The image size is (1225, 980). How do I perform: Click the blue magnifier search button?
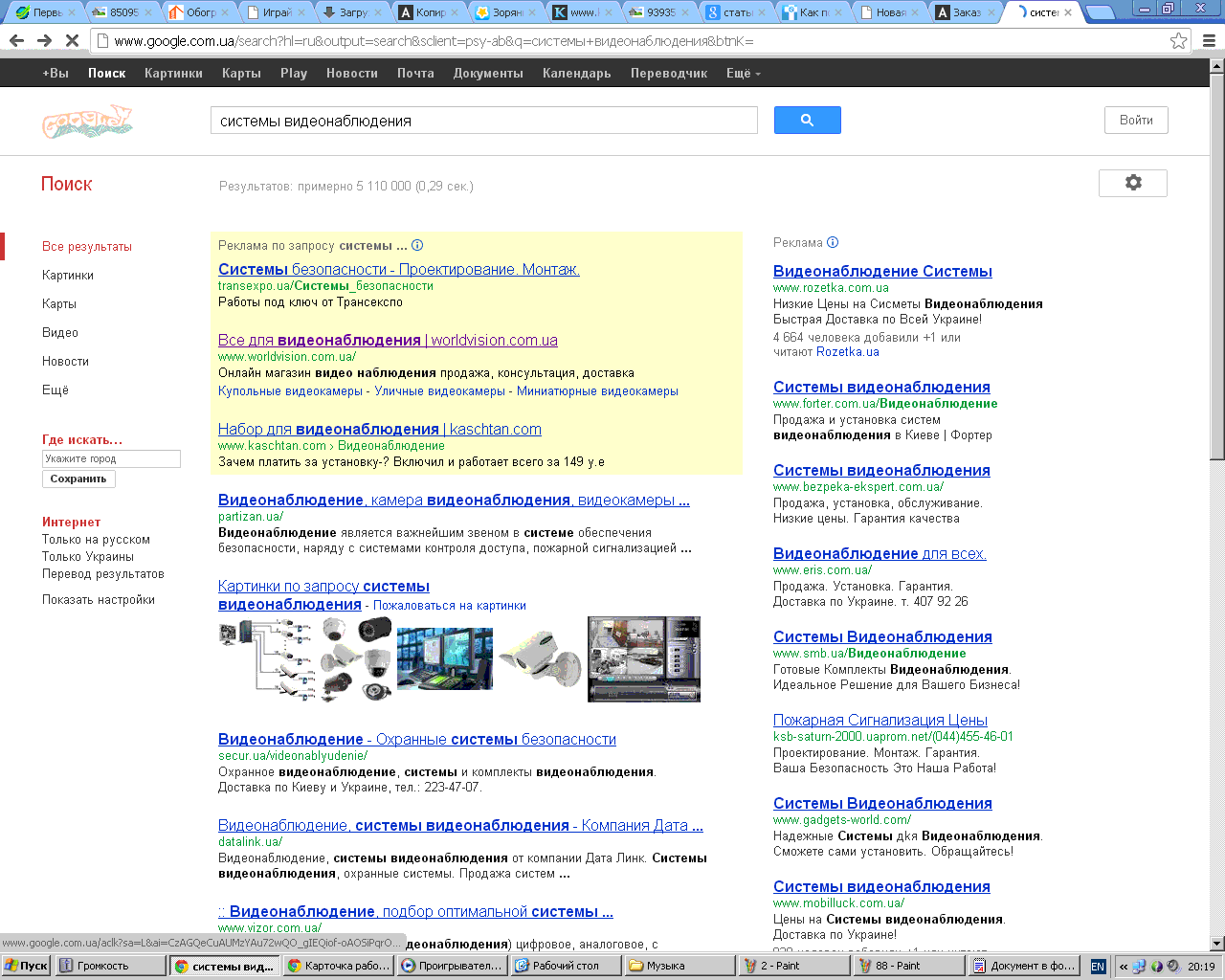pyautogui.click(x=808, y=120)
